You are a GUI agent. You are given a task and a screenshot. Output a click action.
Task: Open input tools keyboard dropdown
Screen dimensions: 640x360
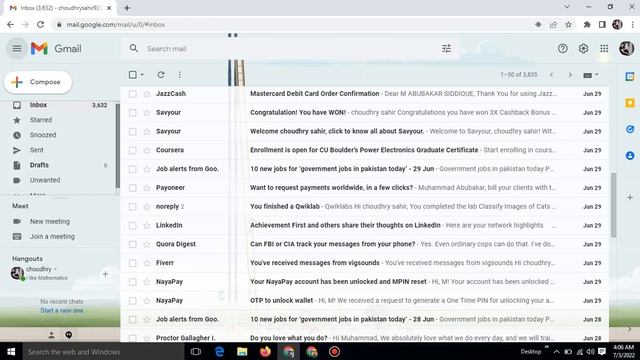coord(591,75)
